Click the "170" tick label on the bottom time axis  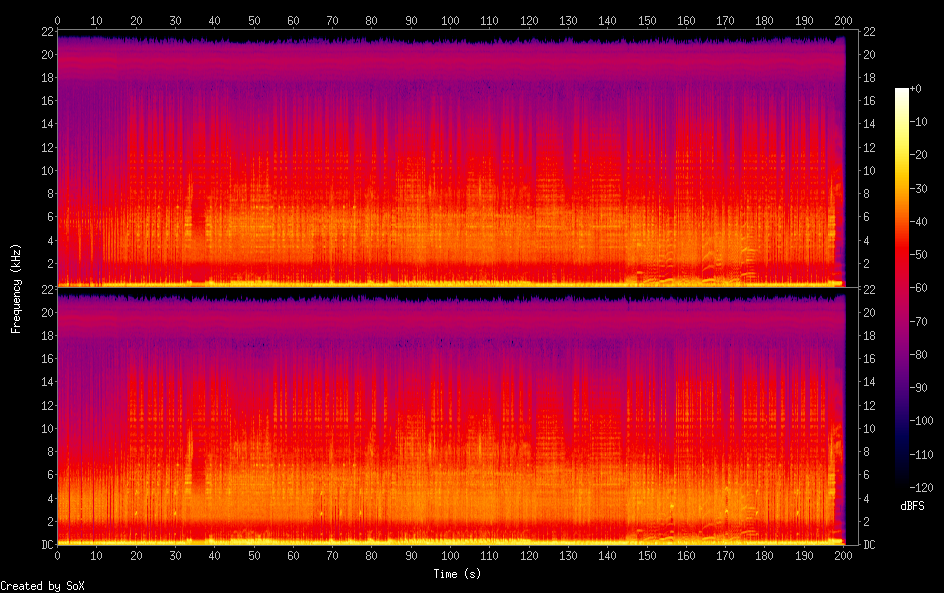[725, 555]
